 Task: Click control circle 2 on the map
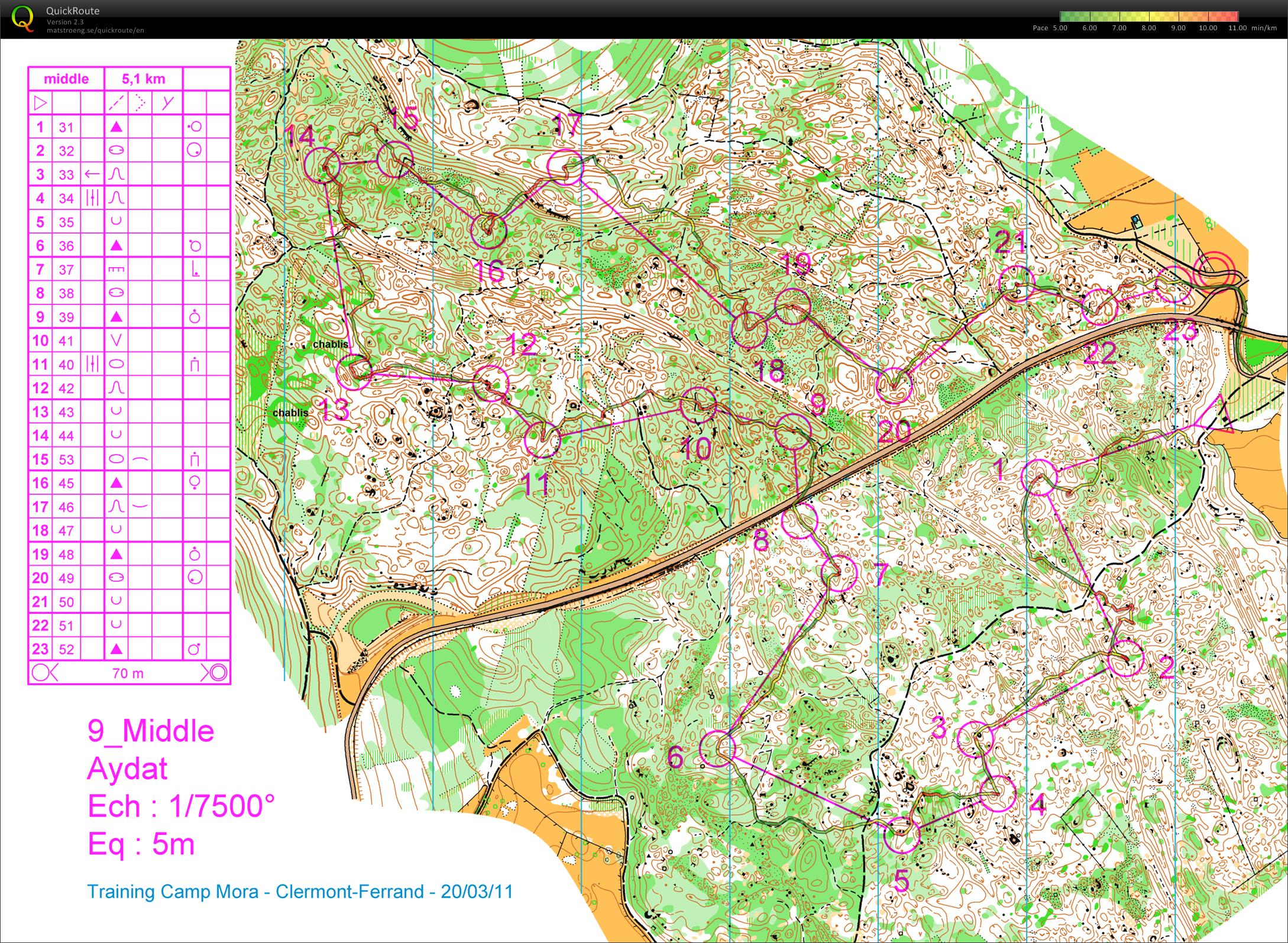1125,657
